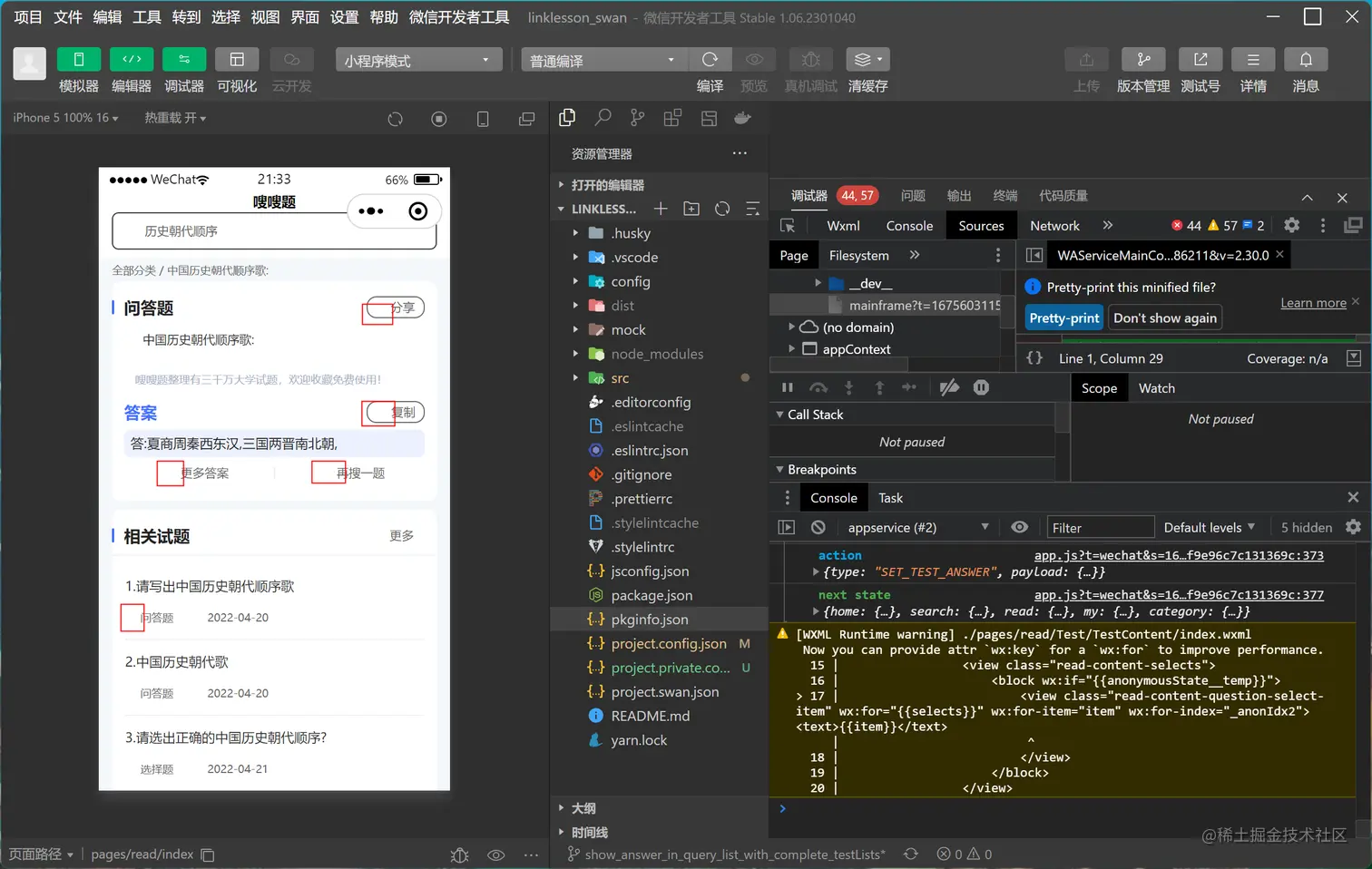The height and width of the screenshot is (869, 1372).
Task: Toggle deactivate breakpoints icon
Action: [949, 387]
